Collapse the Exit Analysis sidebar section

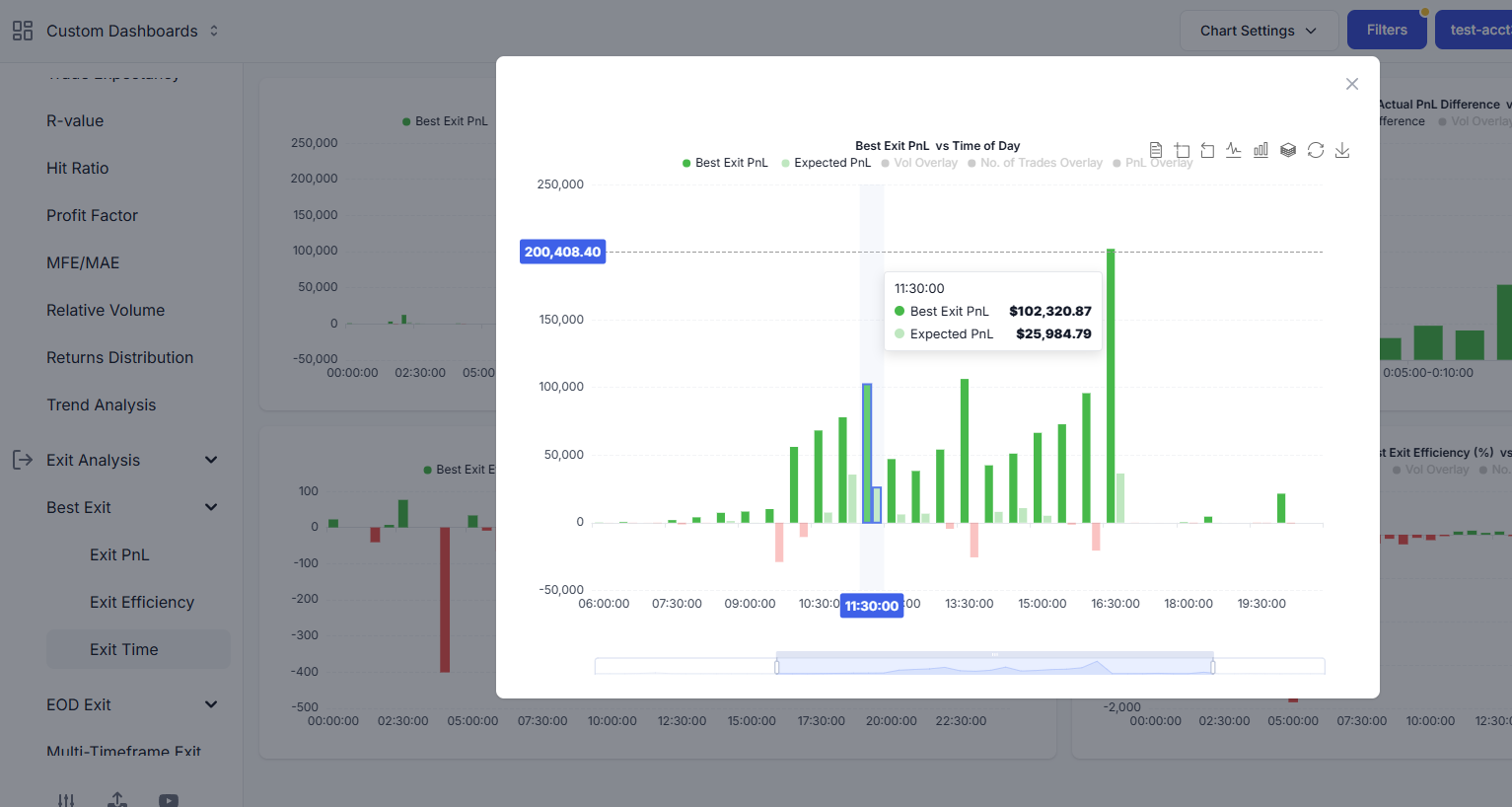(211, 460)
